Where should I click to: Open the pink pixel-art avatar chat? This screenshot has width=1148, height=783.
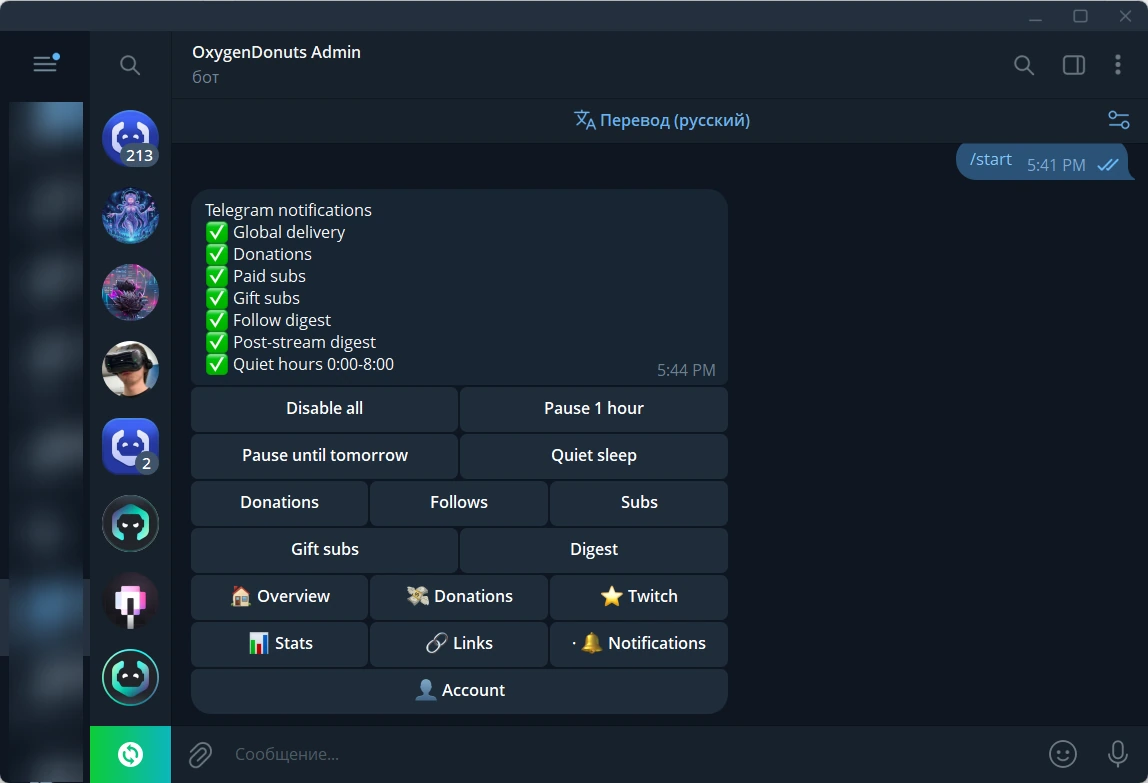click(x=130, y=601)
